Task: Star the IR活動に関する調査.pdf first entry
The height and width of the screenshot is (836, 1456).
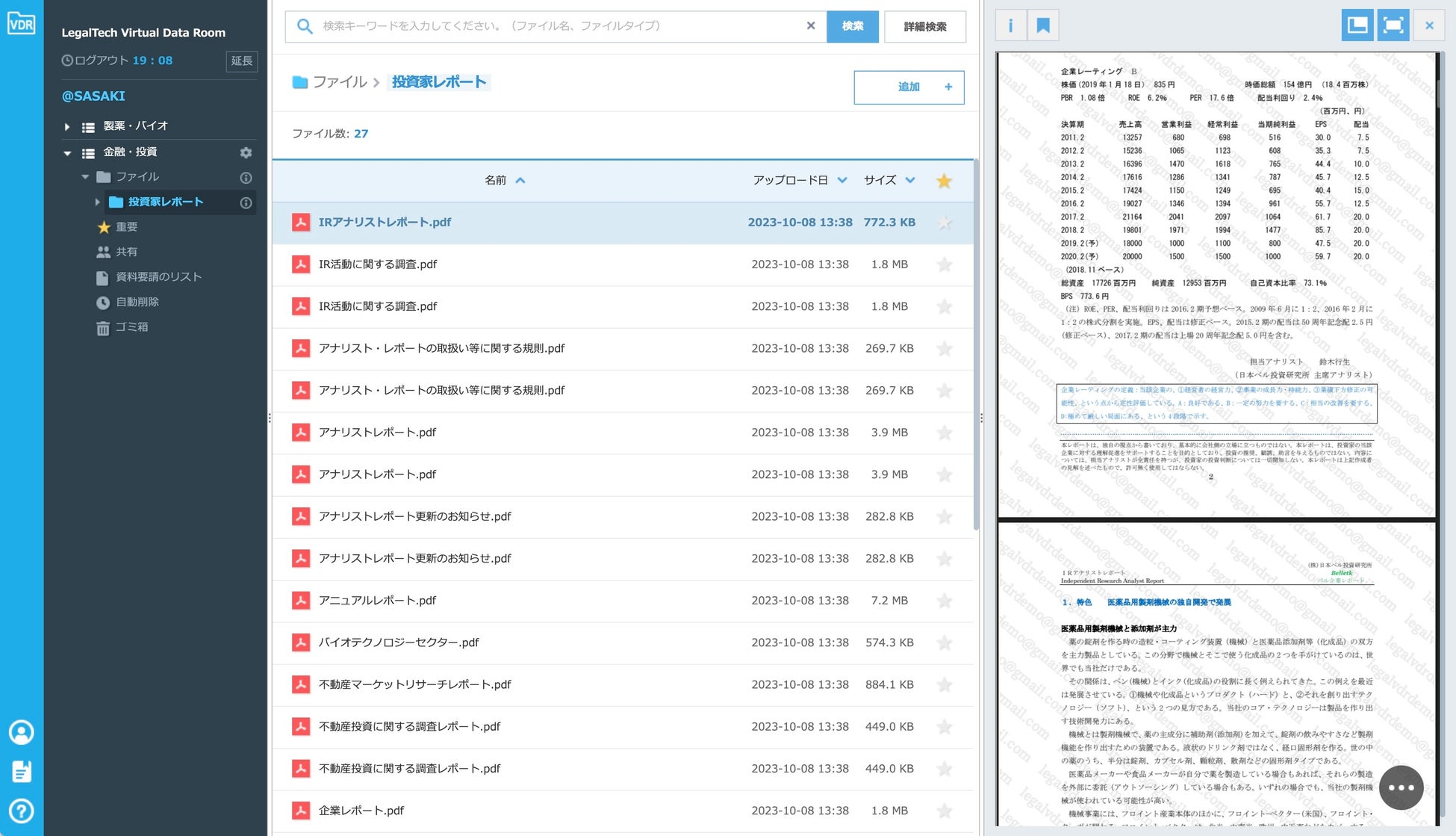Action: [x=944, y=264]
